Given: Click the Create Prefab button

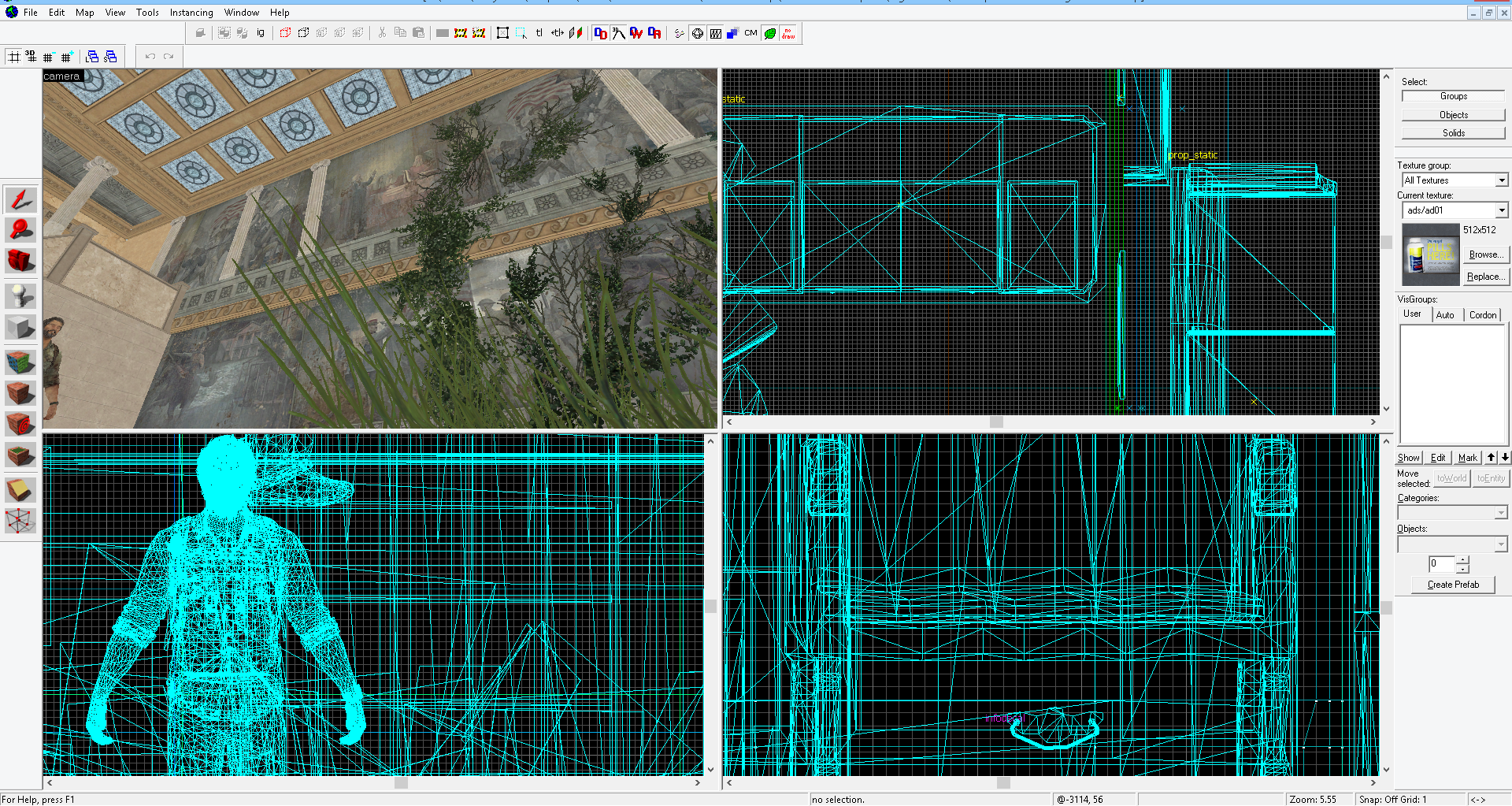Looking at the screenshot, I should [x=1453, y=585].
